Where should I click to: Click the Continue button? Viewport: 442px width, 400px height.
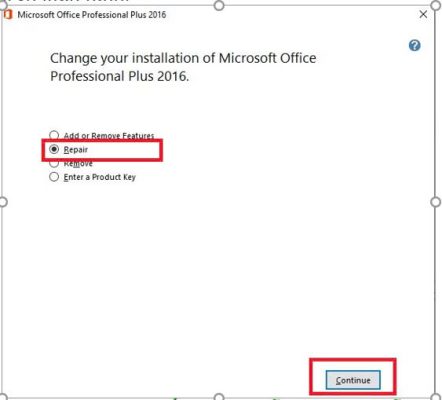(x=353, y=380)
